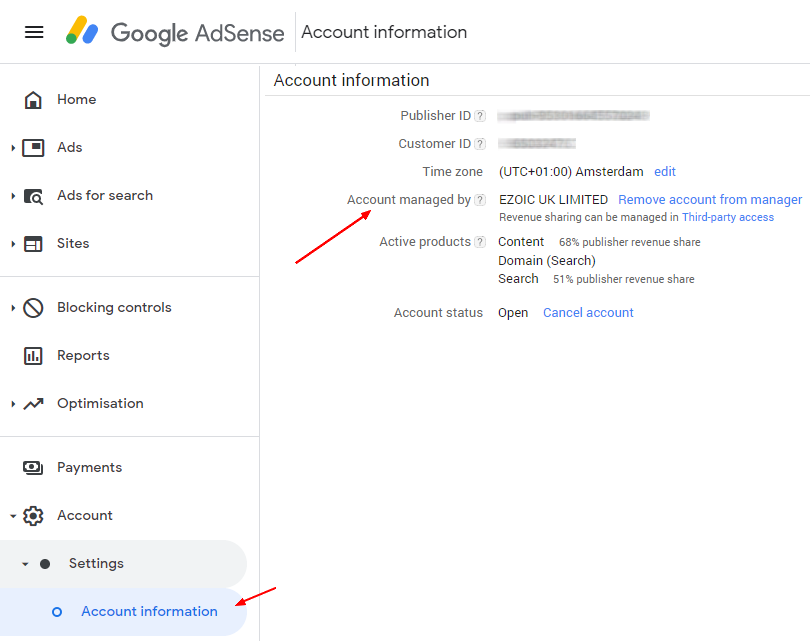The image size is (810, 641).
Task: Expand the Ads section arrow
Action: pyautogui.click(x=13, y=148)
